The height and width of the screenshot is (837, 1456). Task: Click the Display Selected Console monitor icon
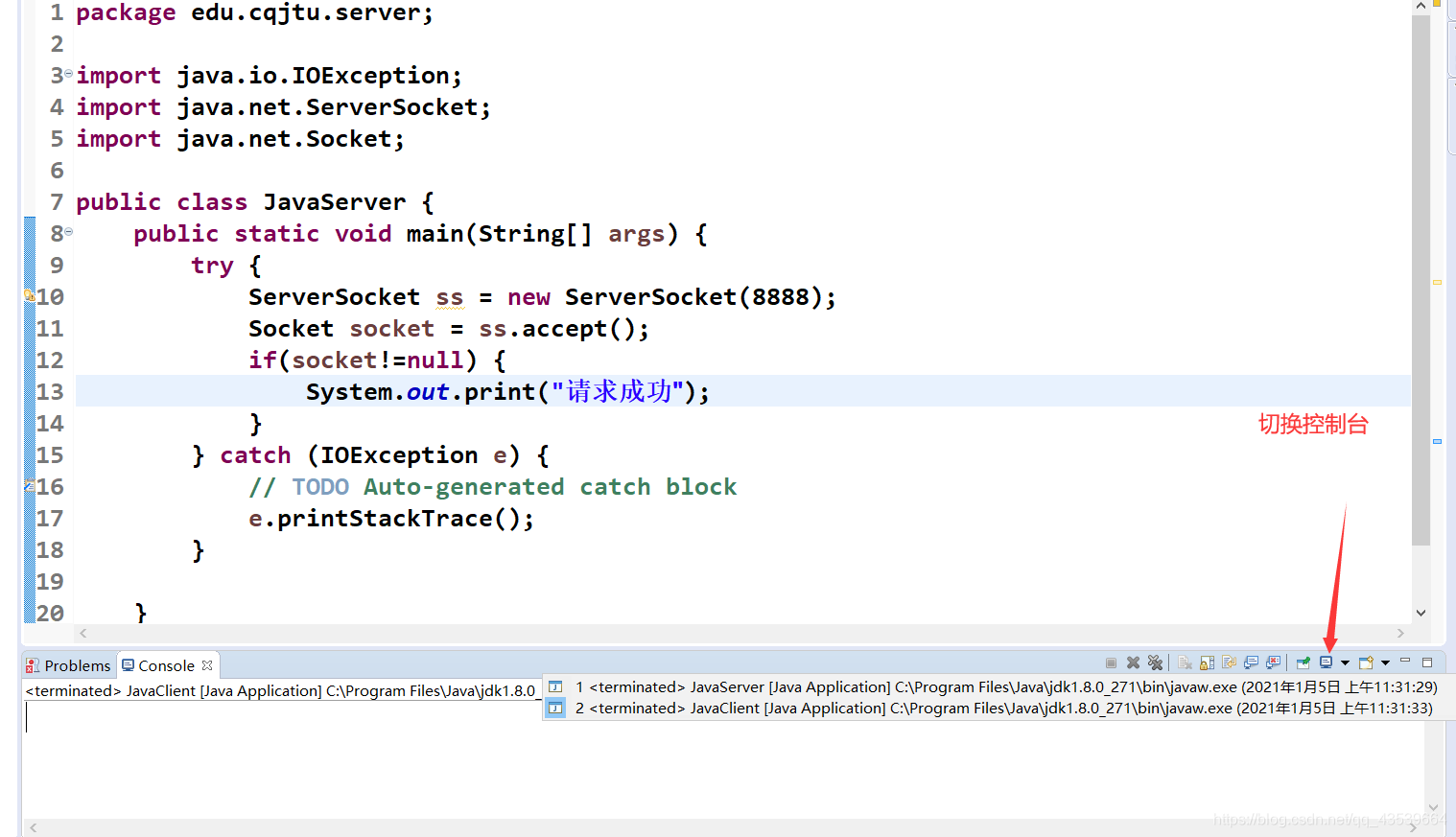tap(1326, 663)
